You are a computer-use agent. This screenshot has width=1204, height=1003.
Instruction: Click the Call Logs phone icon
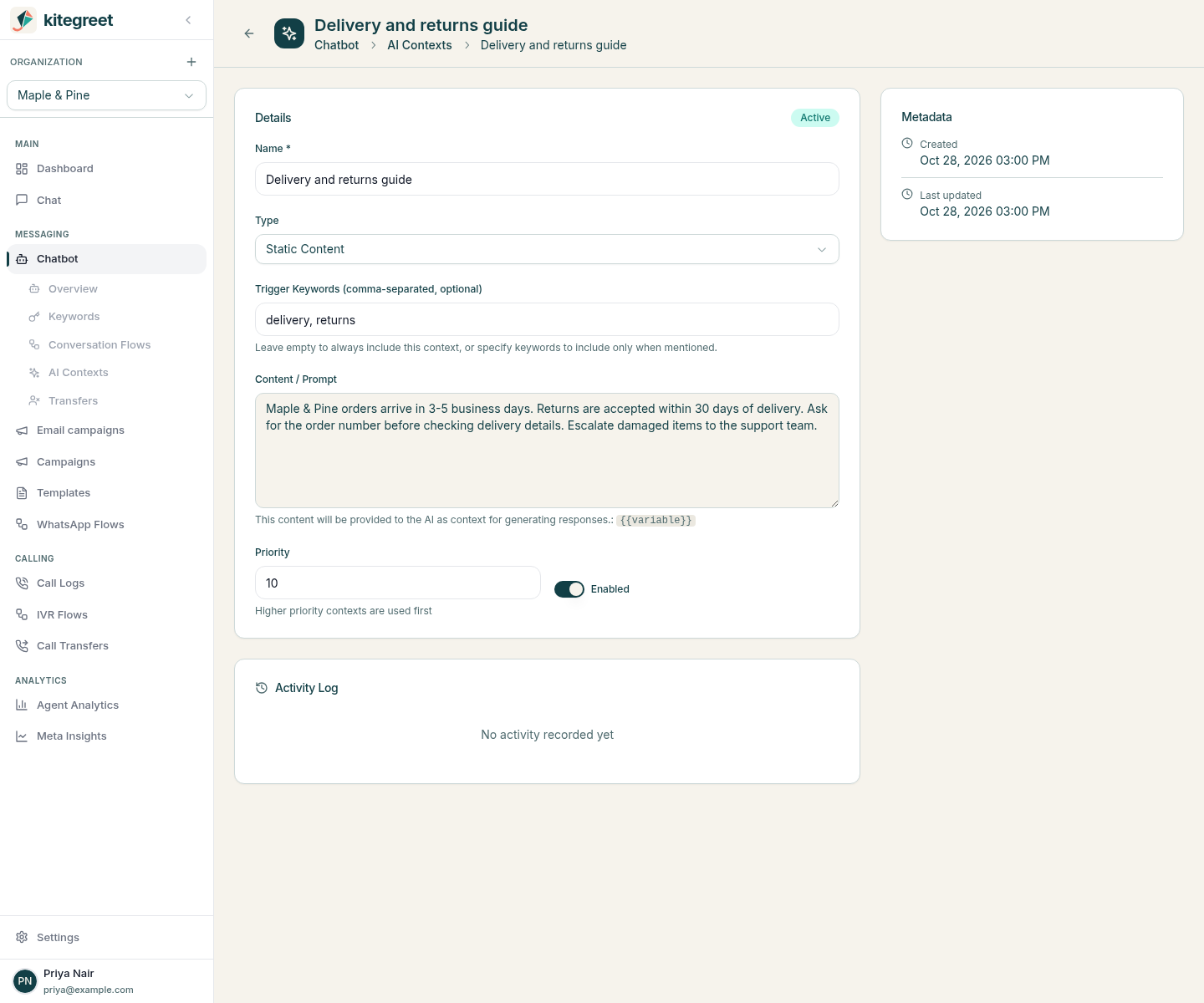click(x=22, y=583)
